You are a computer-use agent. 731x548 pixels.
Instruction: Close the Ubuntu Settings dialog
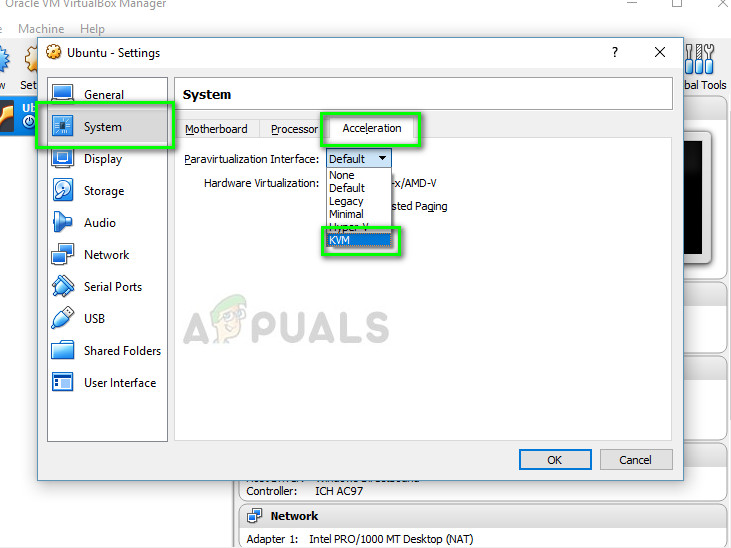[660, 52]
